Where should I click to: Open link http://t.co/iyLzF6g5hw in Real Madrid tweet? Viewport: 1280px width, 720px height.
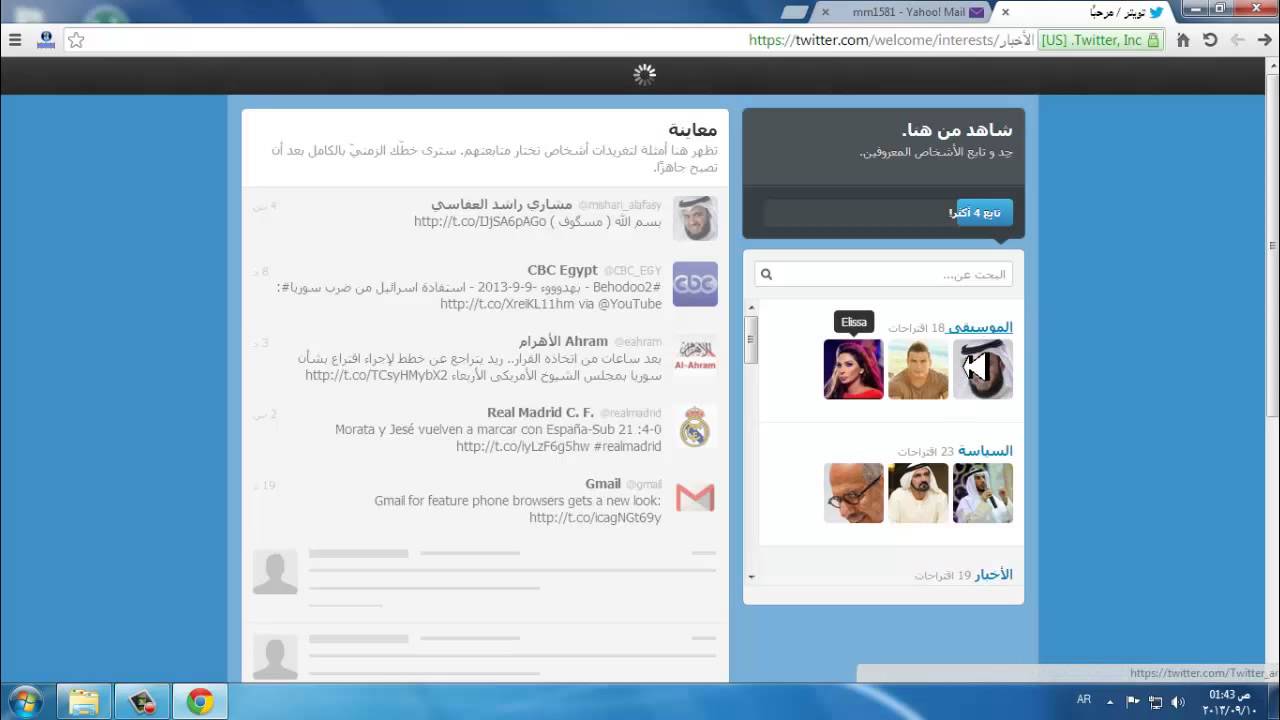point(521,446)
